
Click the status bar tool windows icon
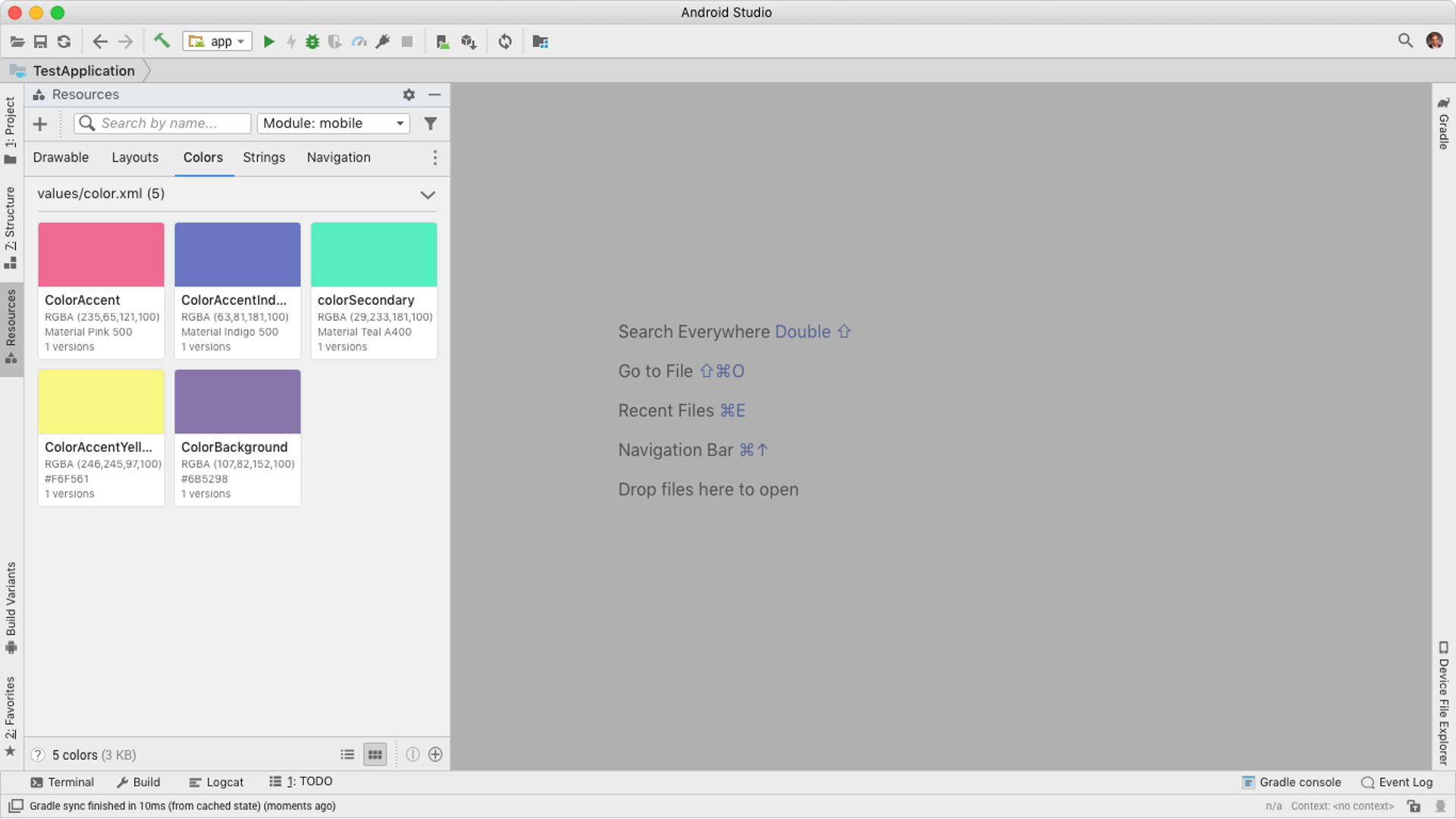pyautogui.click(x=15, y=806)
